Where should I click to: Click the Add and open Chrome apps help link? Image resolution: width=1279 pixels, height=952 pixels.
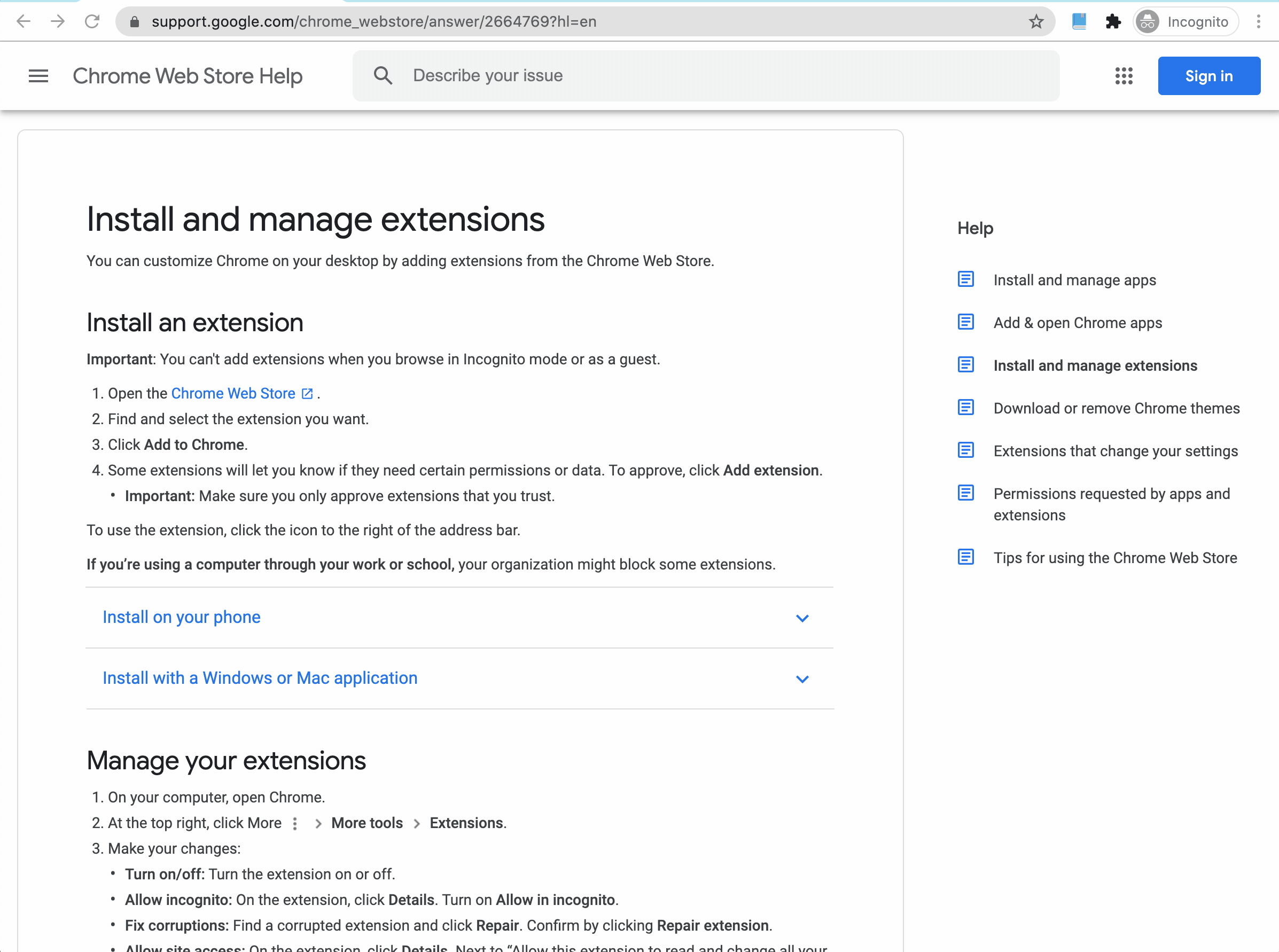coord(1078,322)
